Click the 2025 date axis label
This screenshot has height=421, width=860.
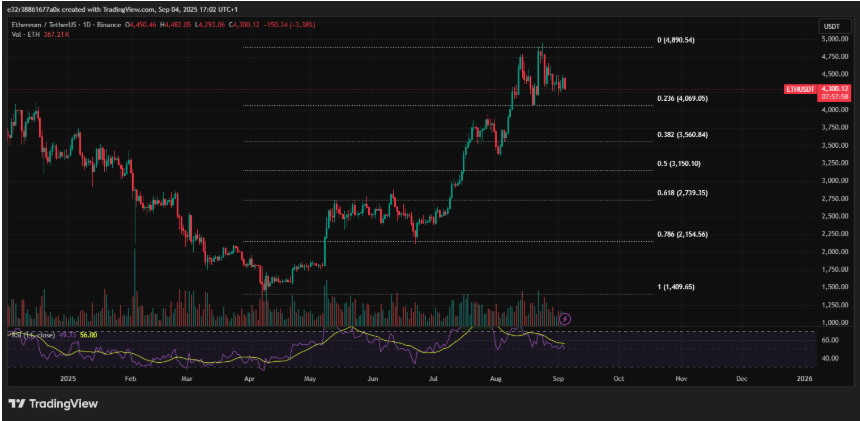[69, 378]
